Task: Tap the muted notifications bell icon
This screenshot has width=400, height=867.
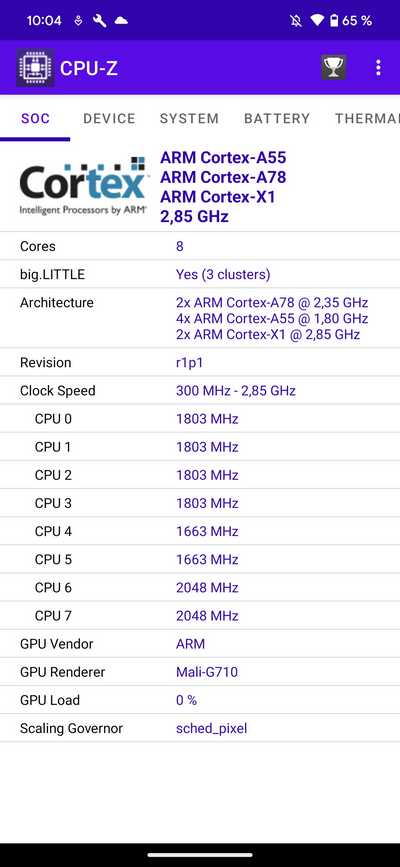Action: (x=296, y=21)
